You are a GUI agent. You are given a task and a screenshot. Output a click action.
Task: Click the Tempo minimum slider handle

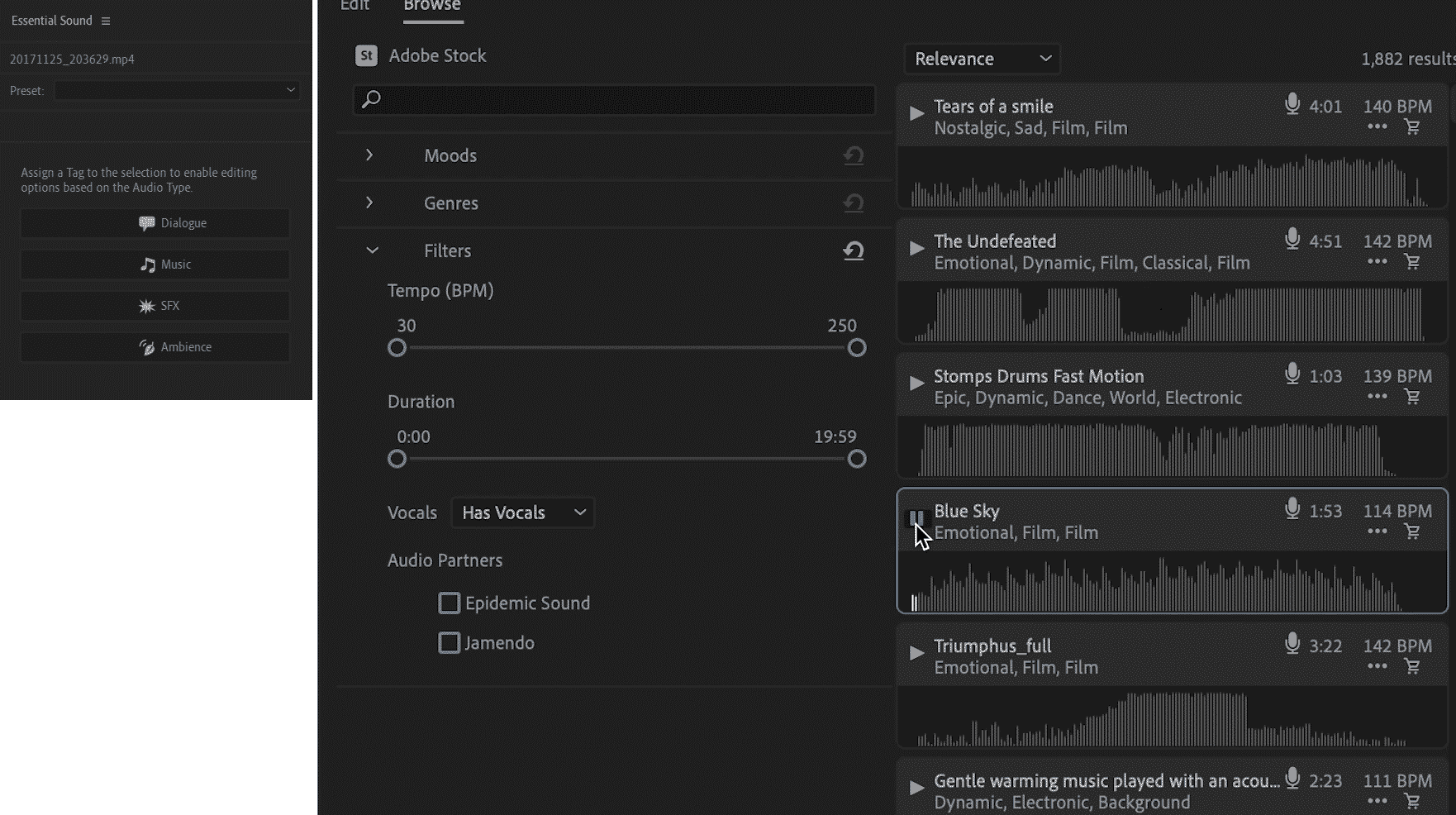[397, 348]
